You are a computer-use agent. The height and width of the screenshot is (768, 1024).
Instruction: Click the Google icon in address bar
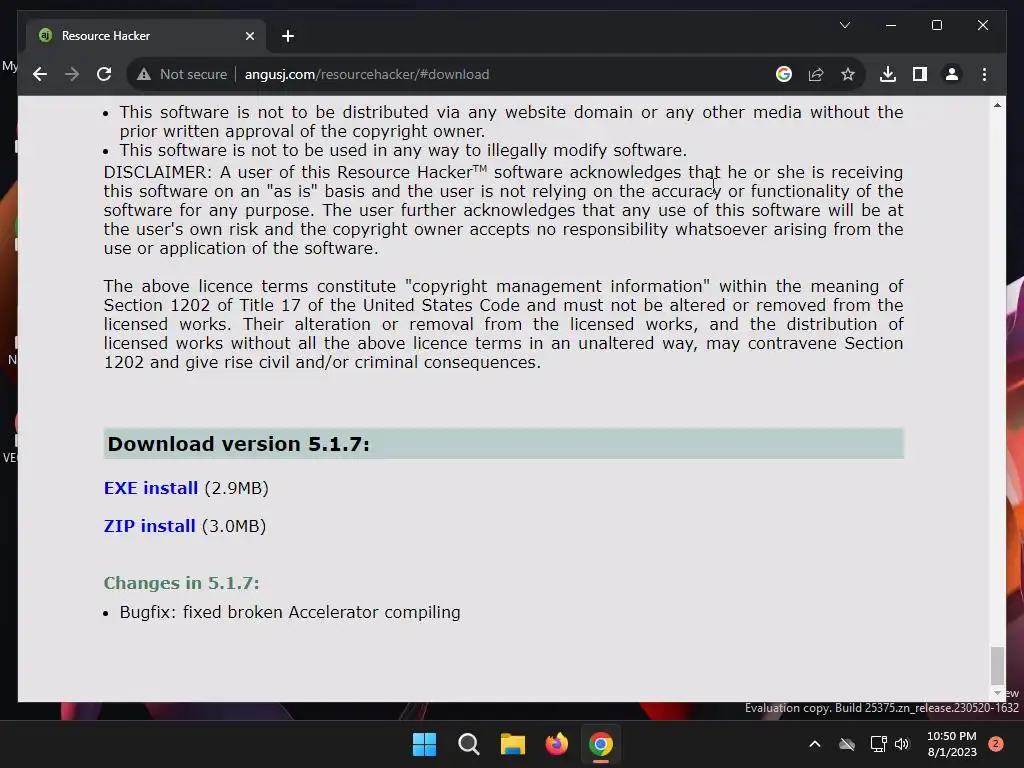point(784,74)
